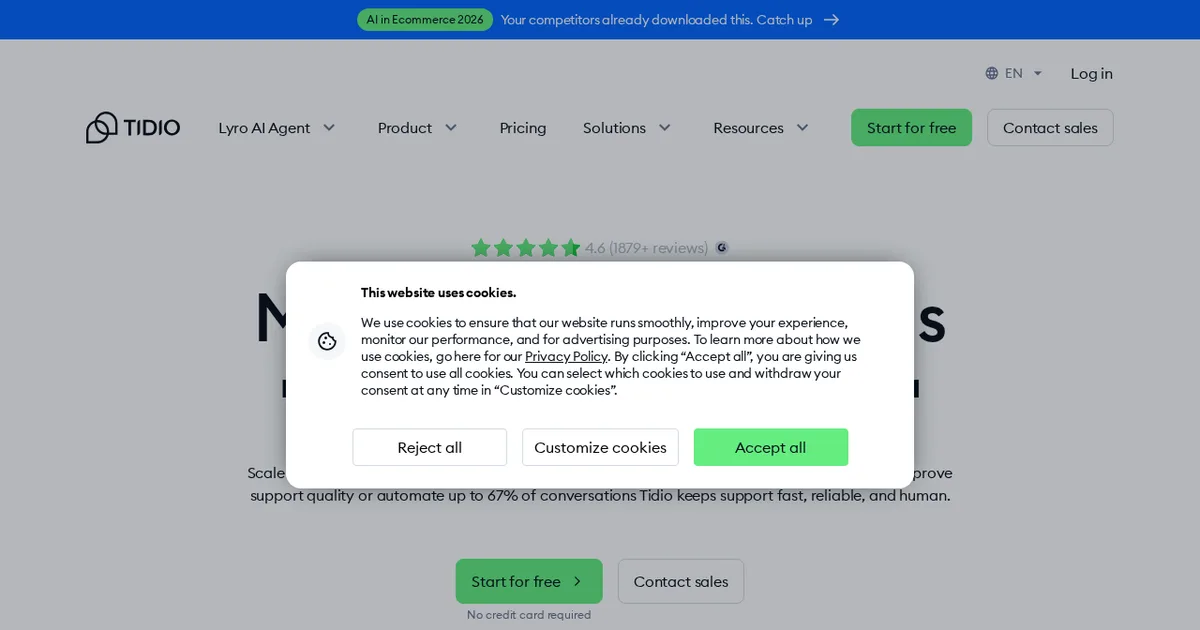Open the EN language dropdown
Screen dimensions: 1200x630
pos(1014,73)
